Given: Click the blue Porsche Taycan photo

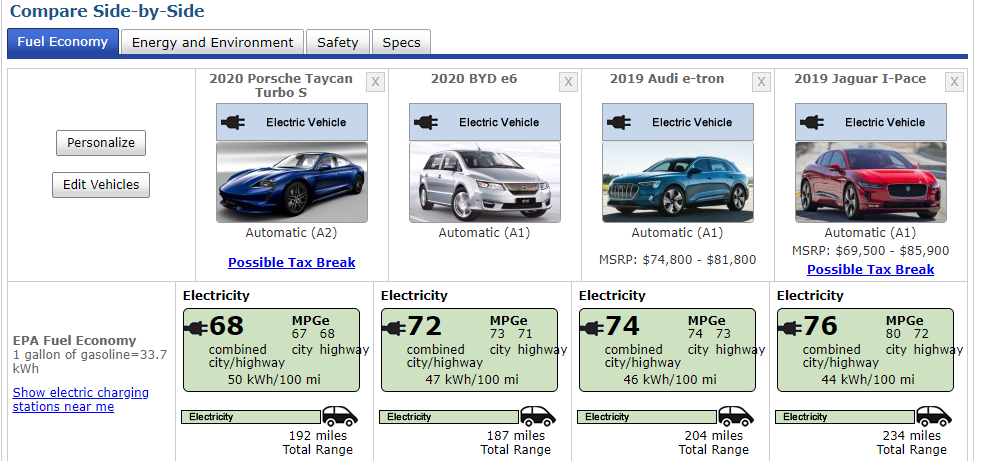Looking at the screenshot, I should [291, 182].
